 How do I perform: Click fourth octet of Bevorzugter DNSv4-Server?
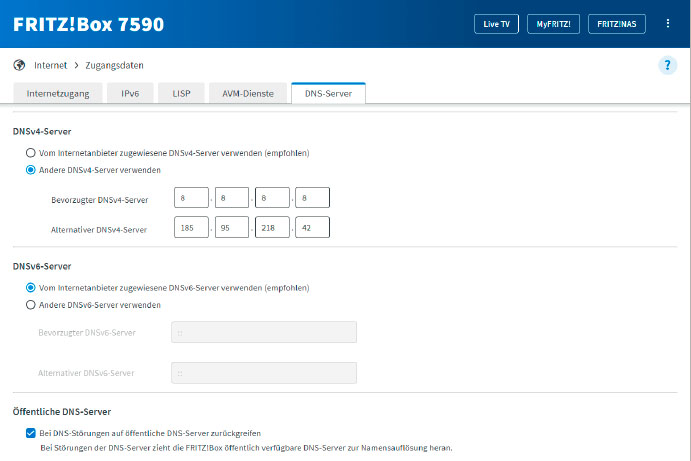[x=312, y=197]
